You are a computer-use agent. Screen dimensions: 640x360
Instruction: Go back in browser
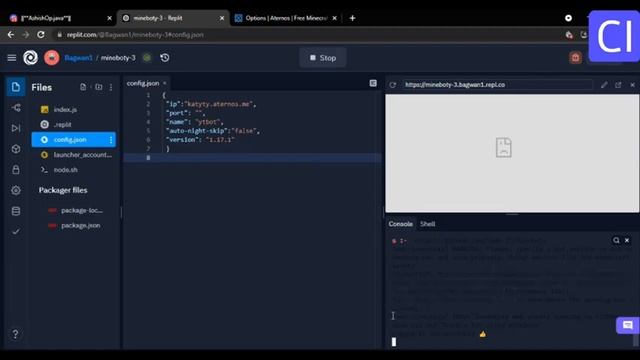(x=11, y=35)
